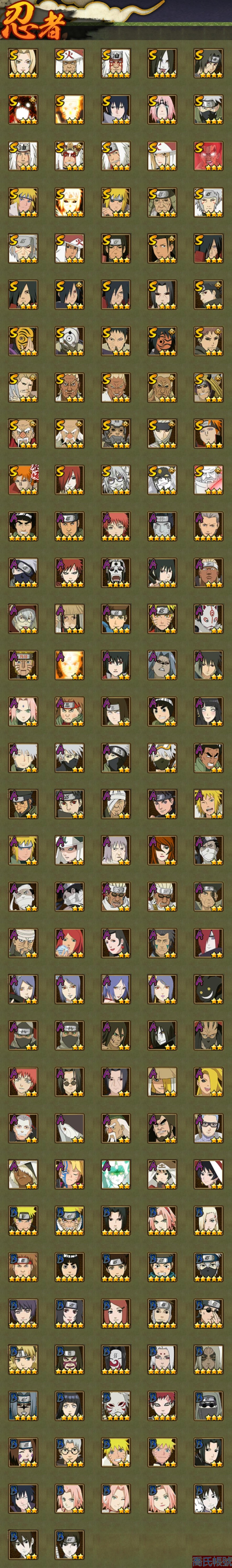Select the A-rank Might Guy five-star icon
232x1568 pixels.
23,526
